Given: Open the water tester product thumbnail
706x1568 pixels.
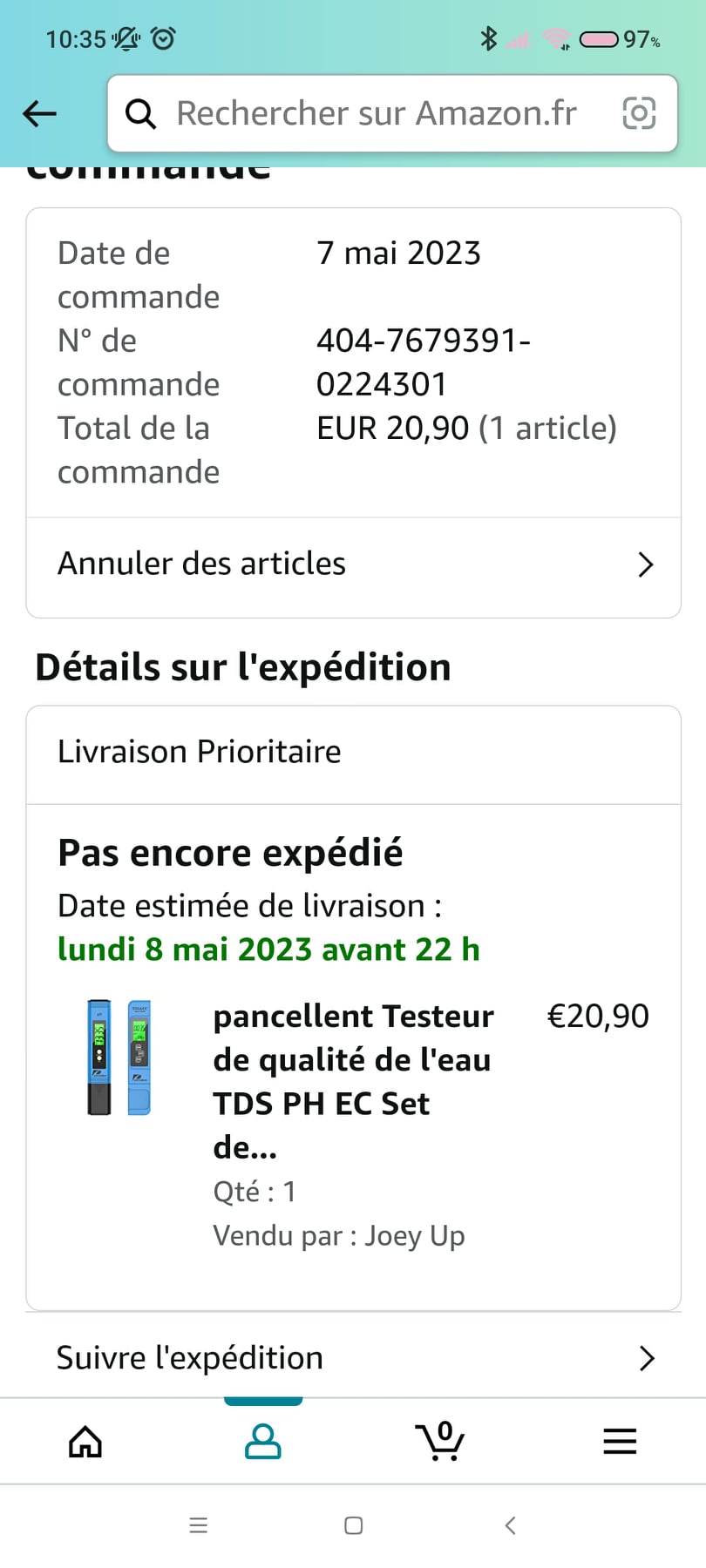Looking at the screenshot, I should tap(119, 1057).
